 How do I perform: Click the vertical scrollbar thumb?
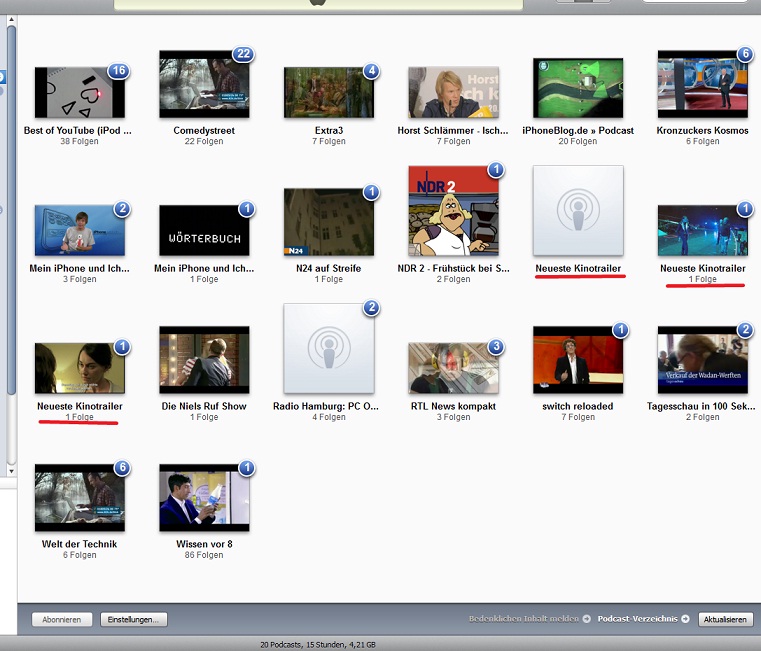tap(12, 209)
